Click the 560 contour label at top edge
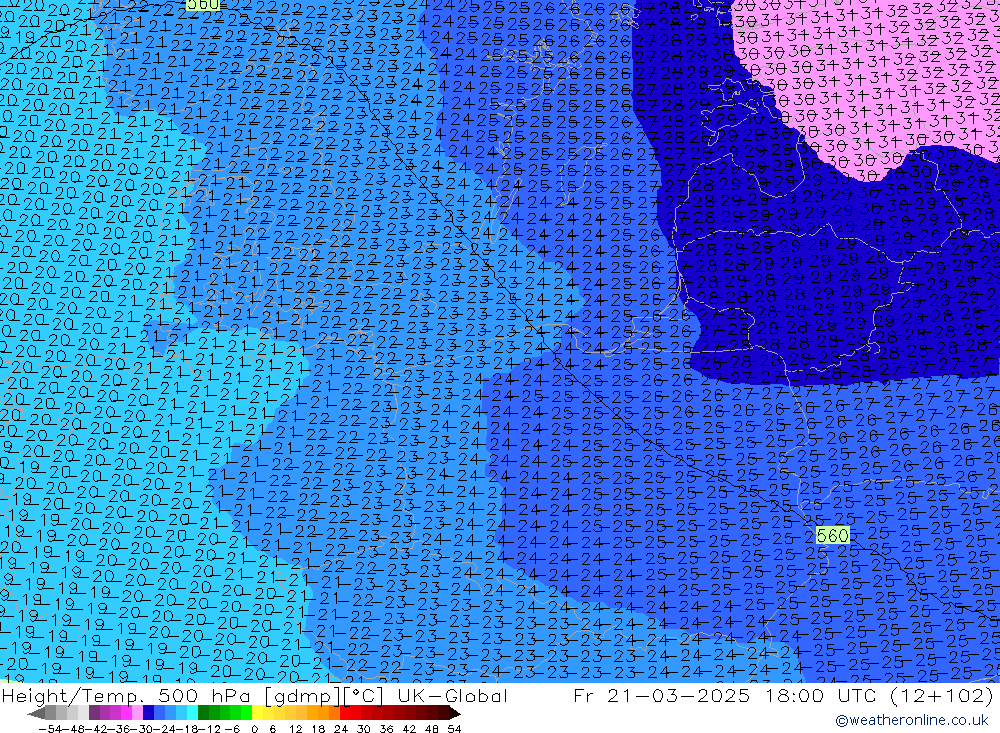 (203, 4)
